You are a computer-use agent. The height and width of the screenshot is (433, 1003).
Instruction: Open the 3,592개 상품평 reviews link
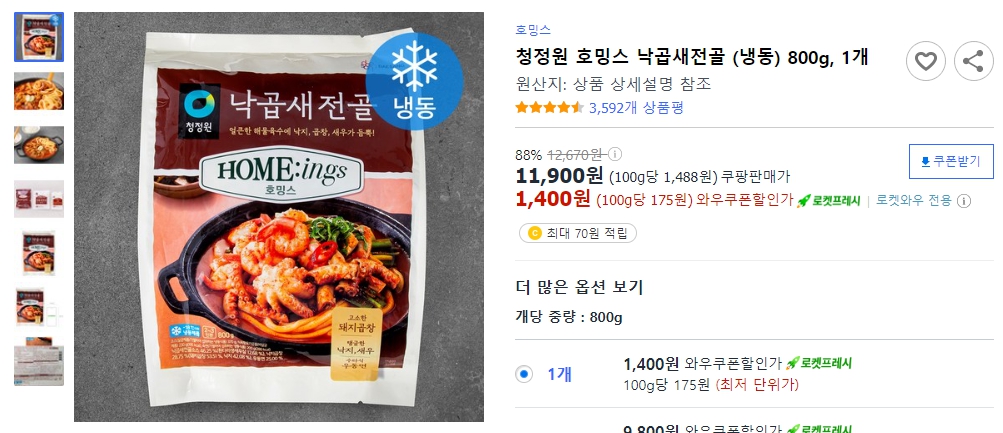click(x=636, y=107)
